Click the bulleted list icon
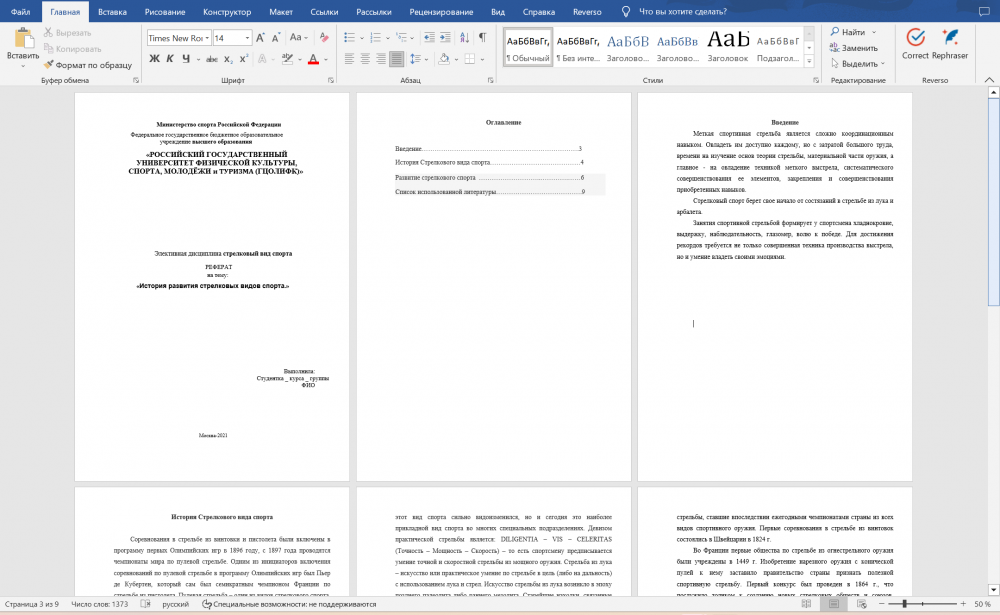The width and height of the screenshot is (1000, 615). [349, 38]
